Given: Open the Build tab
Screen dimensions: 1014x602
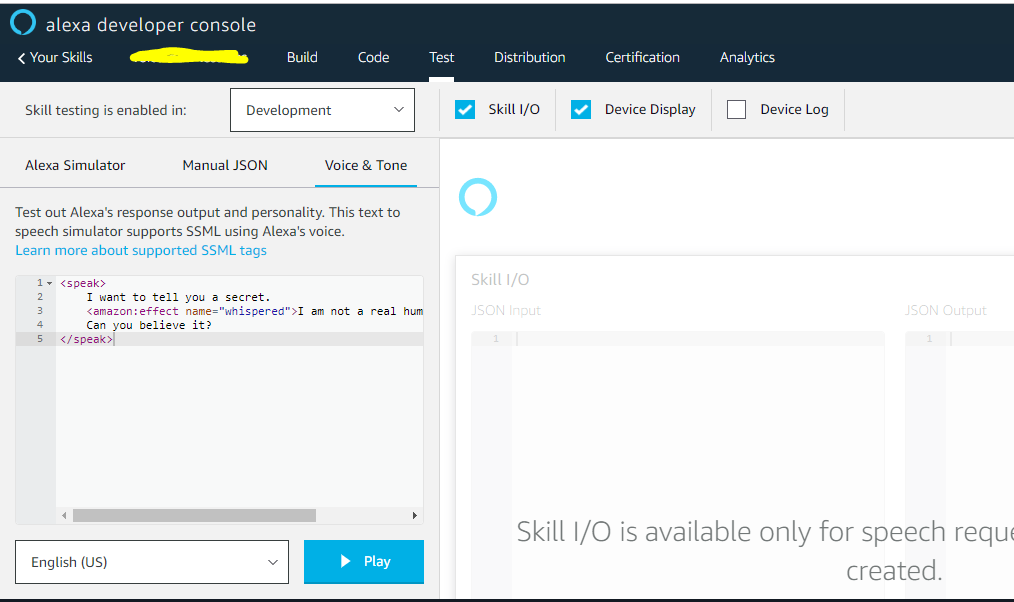Looking at the screenshot, I should (x=302, y=58).
